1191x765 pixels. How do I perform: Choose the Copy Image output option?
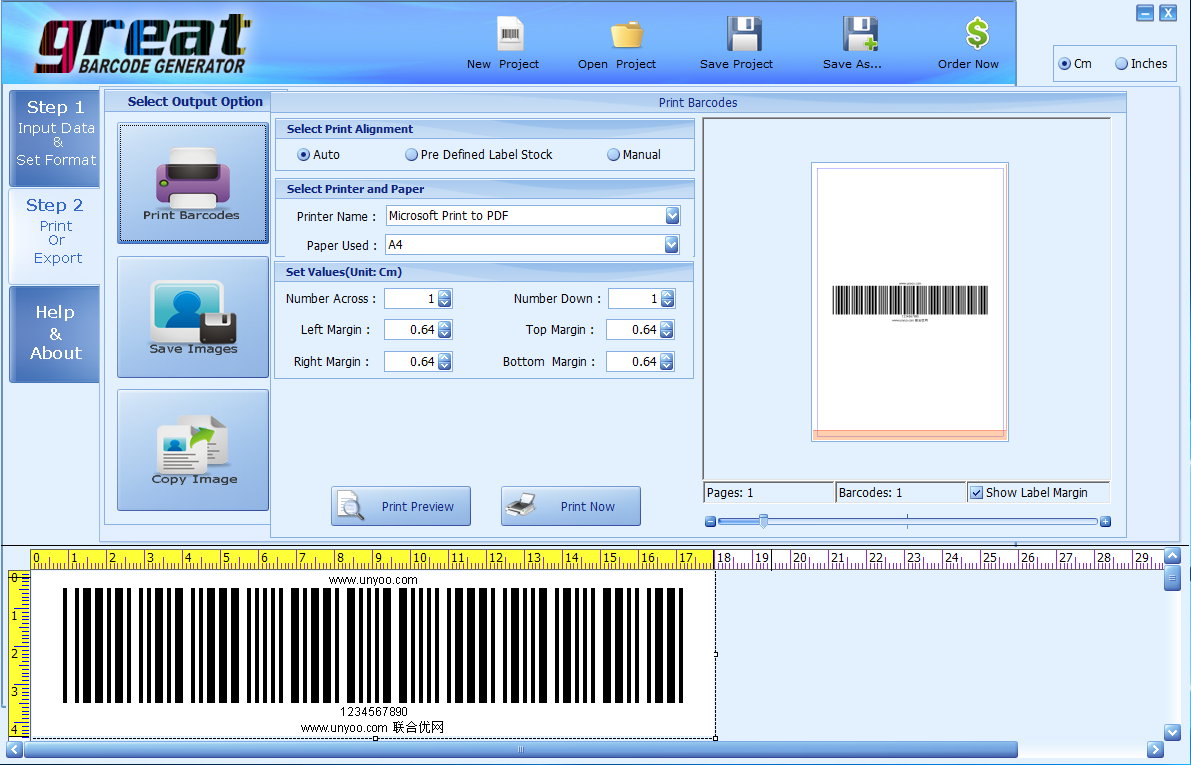tap(193, 450)
